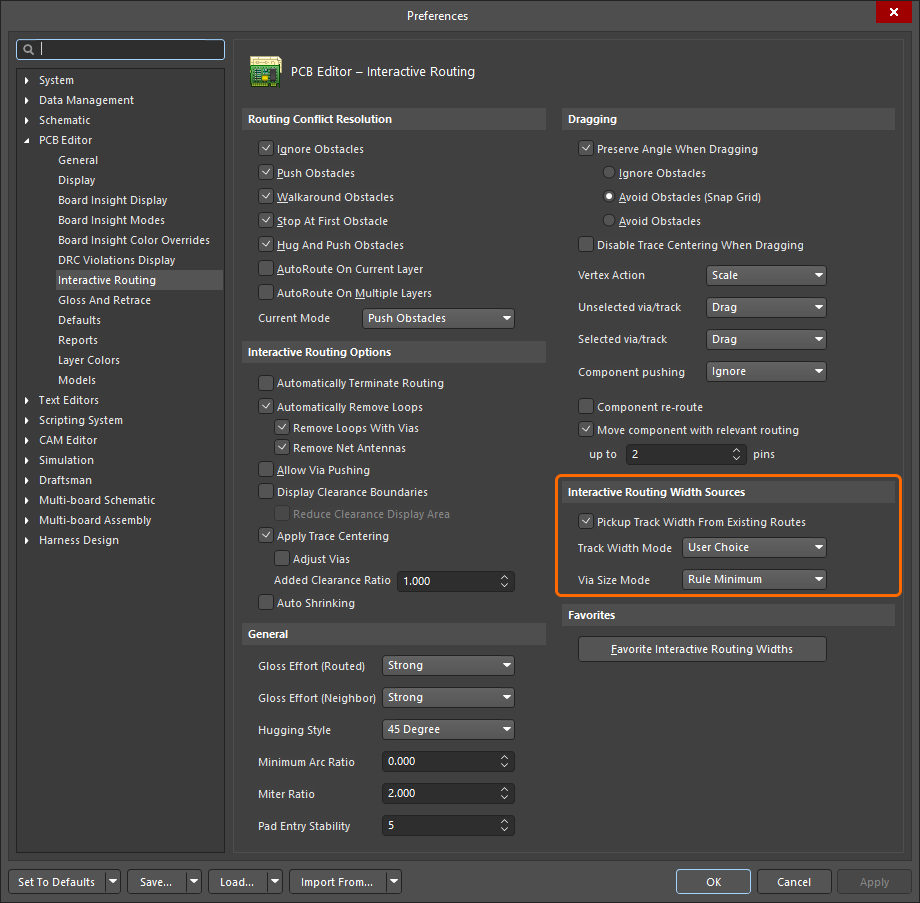Click the Miter Ratio value field
This screenshot has height=903, width=920.
[448, 793]
